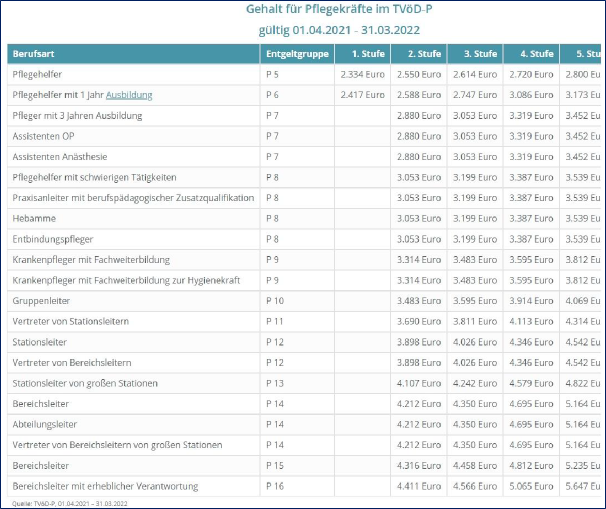Viewport: 606px width, 509px height.
Task: Select the Stationsleiter row label
Action: [39, 342]
